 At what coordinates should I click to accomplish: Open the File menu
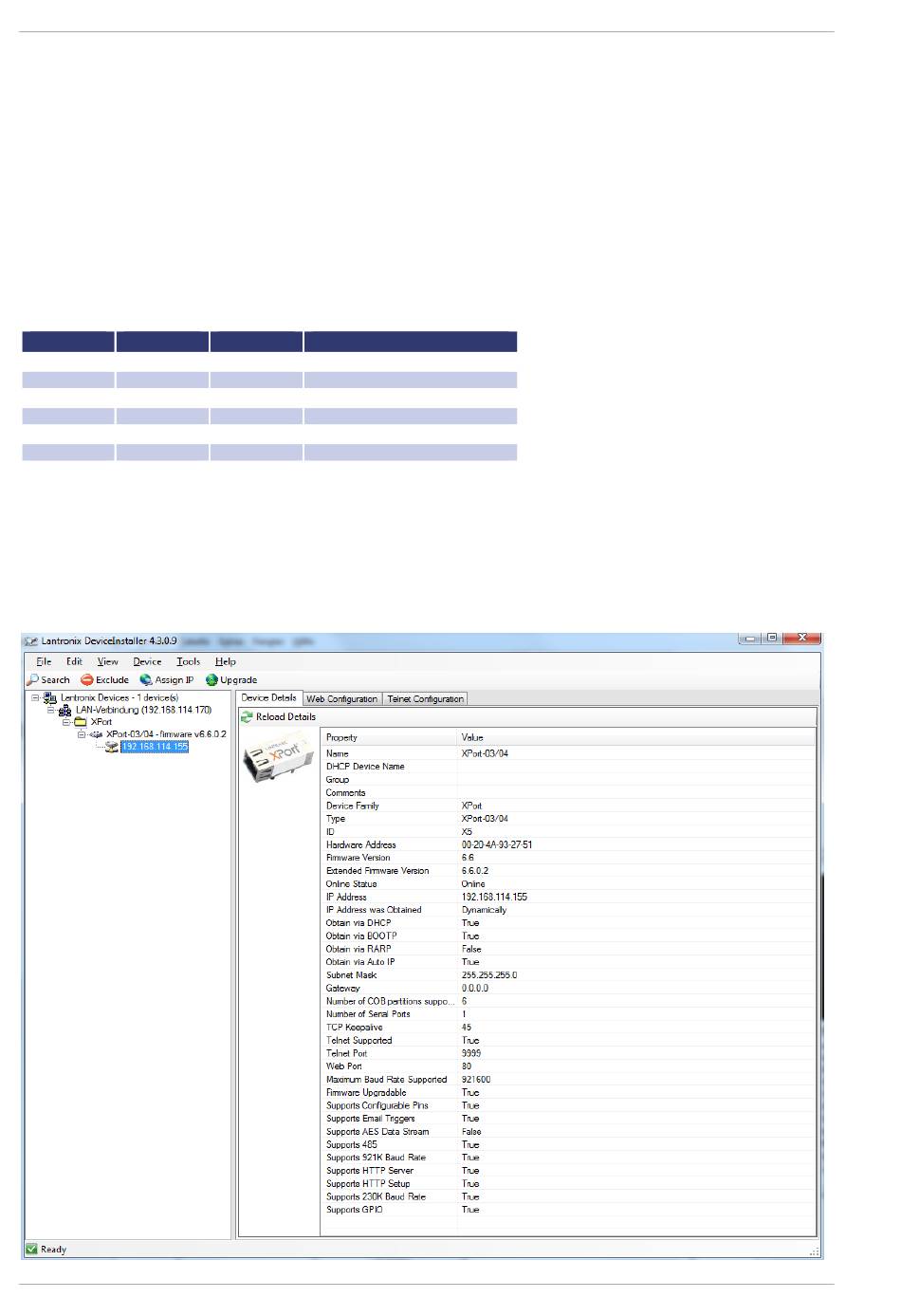click(x=44, y=661)
